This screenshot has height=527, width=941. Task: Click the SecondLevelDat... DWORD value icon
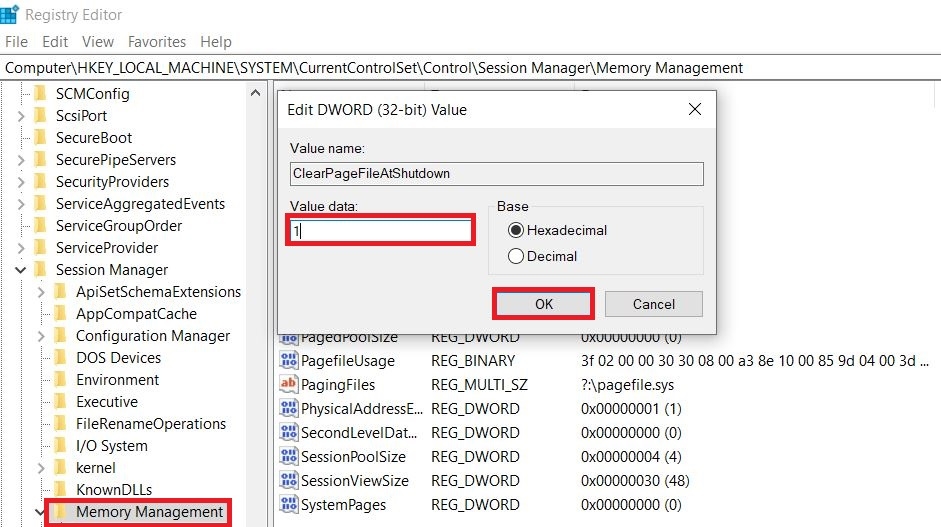(289, 432)
